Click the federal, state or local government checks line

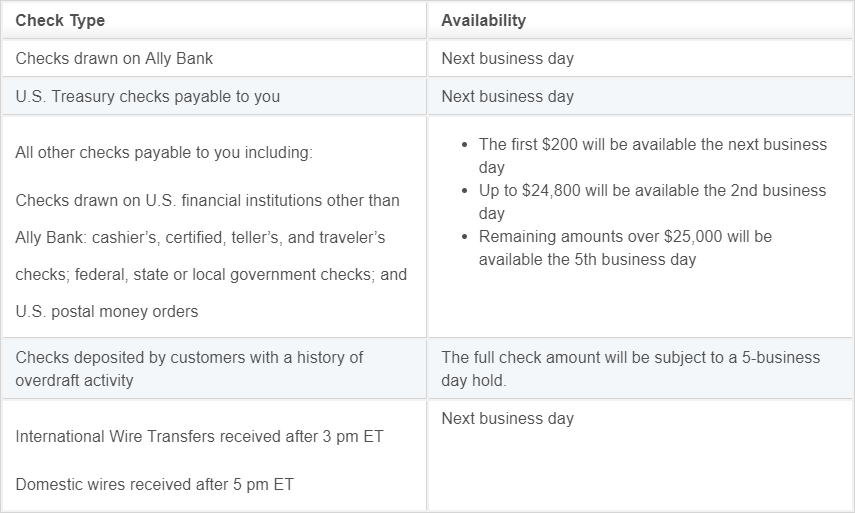[x=211, y=274]
